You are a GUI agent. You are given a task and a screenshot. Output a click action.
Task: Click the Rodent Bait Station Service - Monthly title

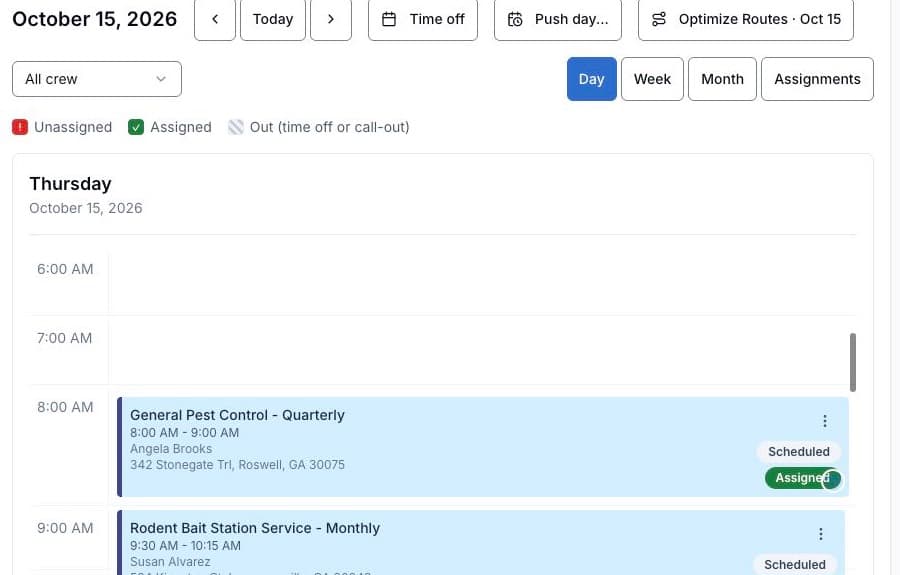[255, 528]
